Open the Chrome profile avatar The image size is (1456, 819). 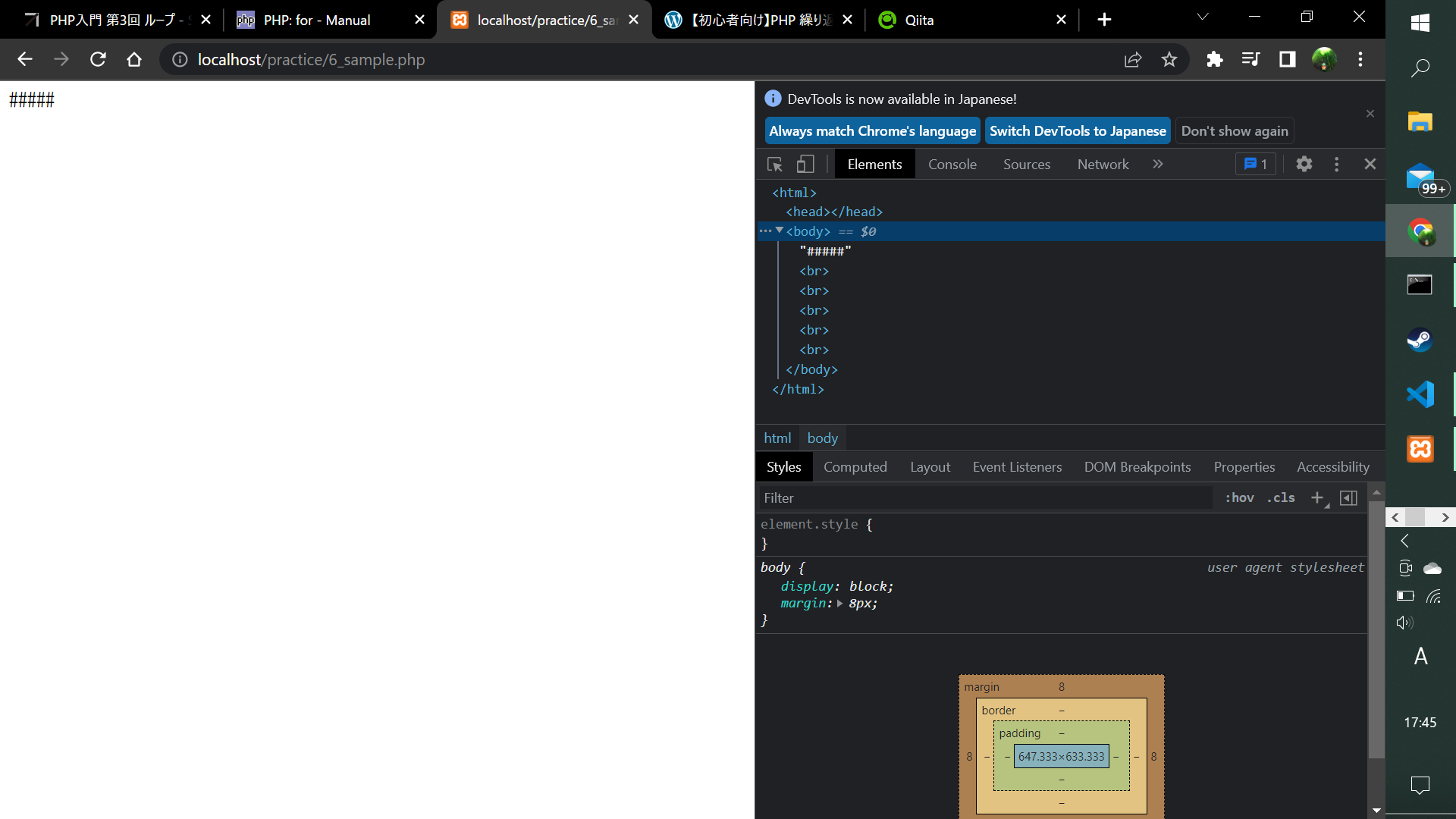coord(1324,59)
